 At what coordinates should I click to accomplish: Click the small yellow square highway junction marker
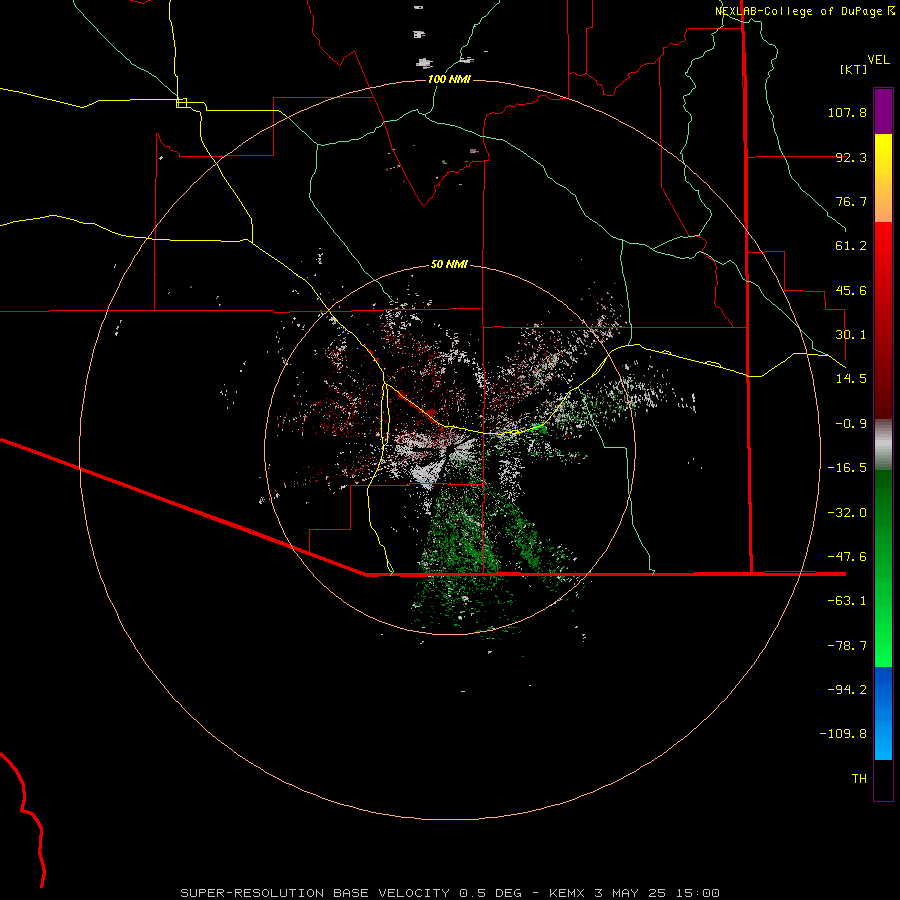181,103
